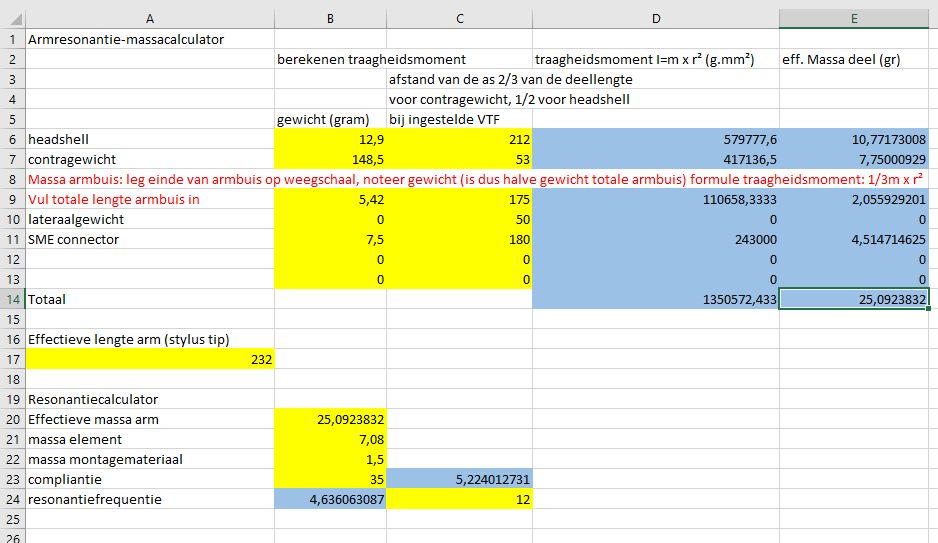
Task: Select headshell distance cell 212
Action: pyautogui.click(x=459, y=139)
